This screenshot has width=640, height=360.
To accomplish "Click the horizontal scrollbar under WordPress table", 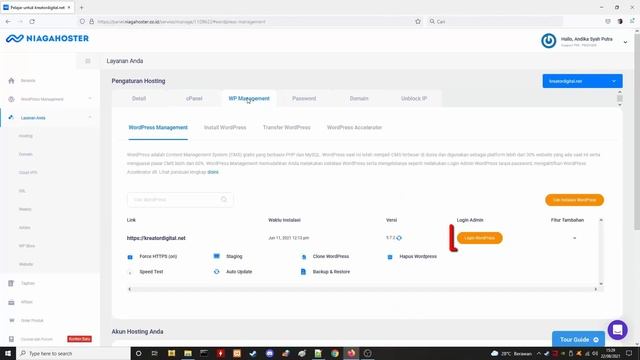I will click(362, 289).
